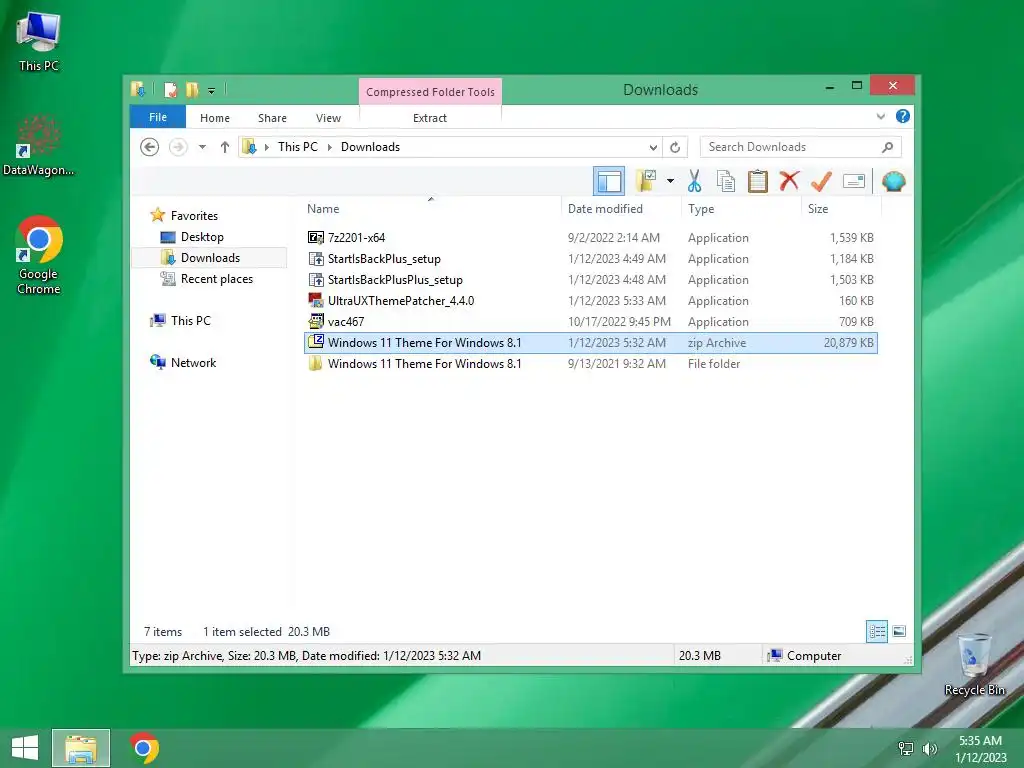
Task: Go back with the Back arrow
Action: (x=150, y=147)
